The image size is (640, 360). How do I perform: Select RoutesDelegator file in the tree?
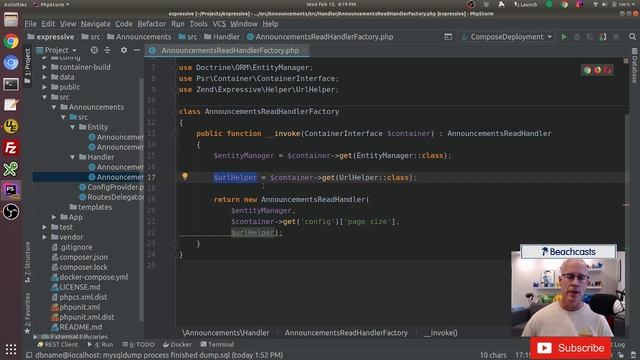111,197
